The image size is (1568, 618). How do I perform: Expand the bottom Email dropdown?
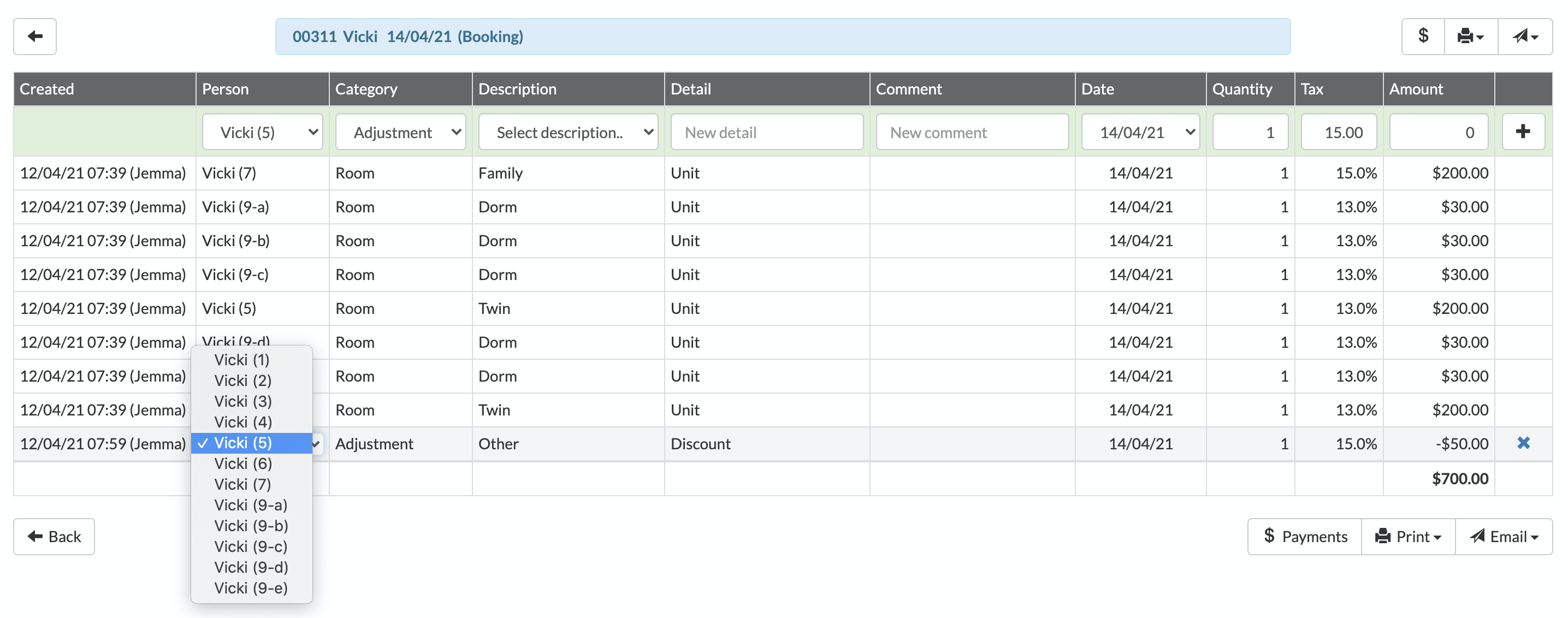(1504, 537)
